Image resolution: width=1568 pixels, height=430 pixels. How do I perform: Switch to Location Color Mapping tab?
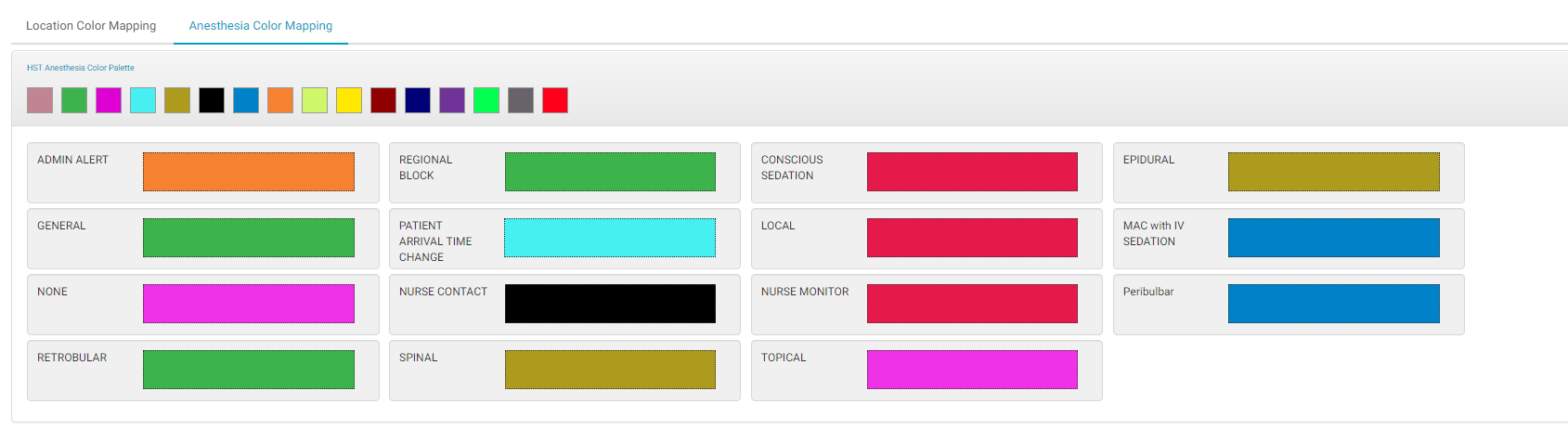(x=91, y=26)
